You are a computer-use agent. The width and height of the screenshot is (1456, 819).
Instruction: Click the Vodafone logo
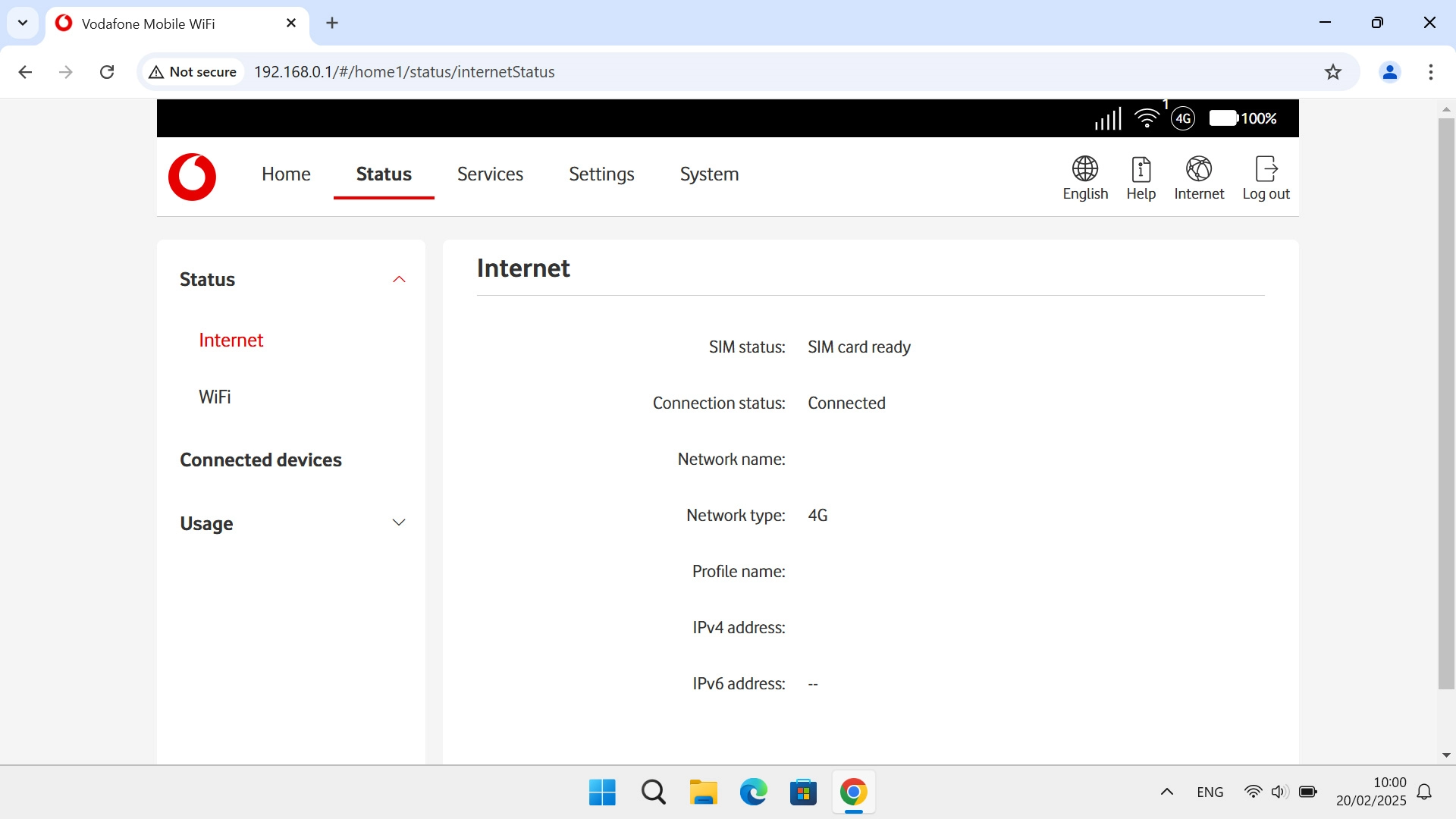point(192,177)
